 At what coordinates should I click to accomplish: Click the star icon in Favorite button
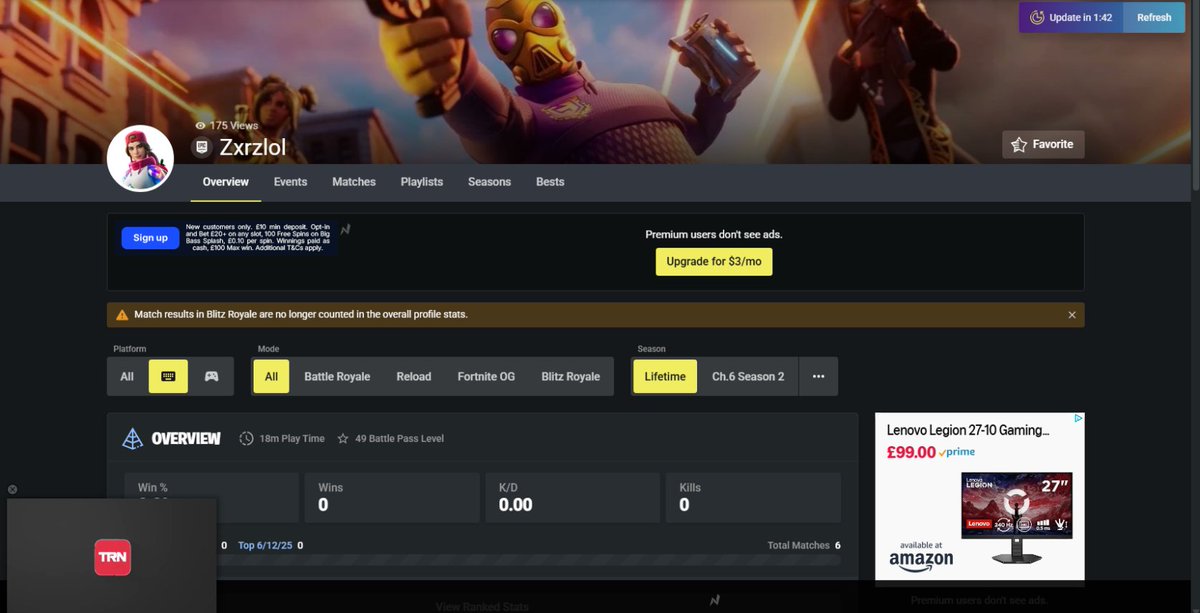coord(1019,145)
